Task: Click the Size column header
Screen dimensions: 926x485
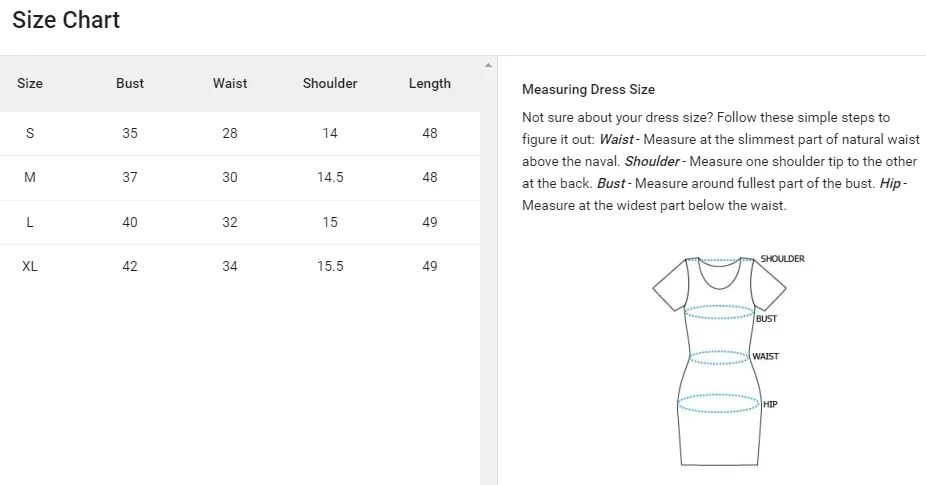Action: (30, 84)
